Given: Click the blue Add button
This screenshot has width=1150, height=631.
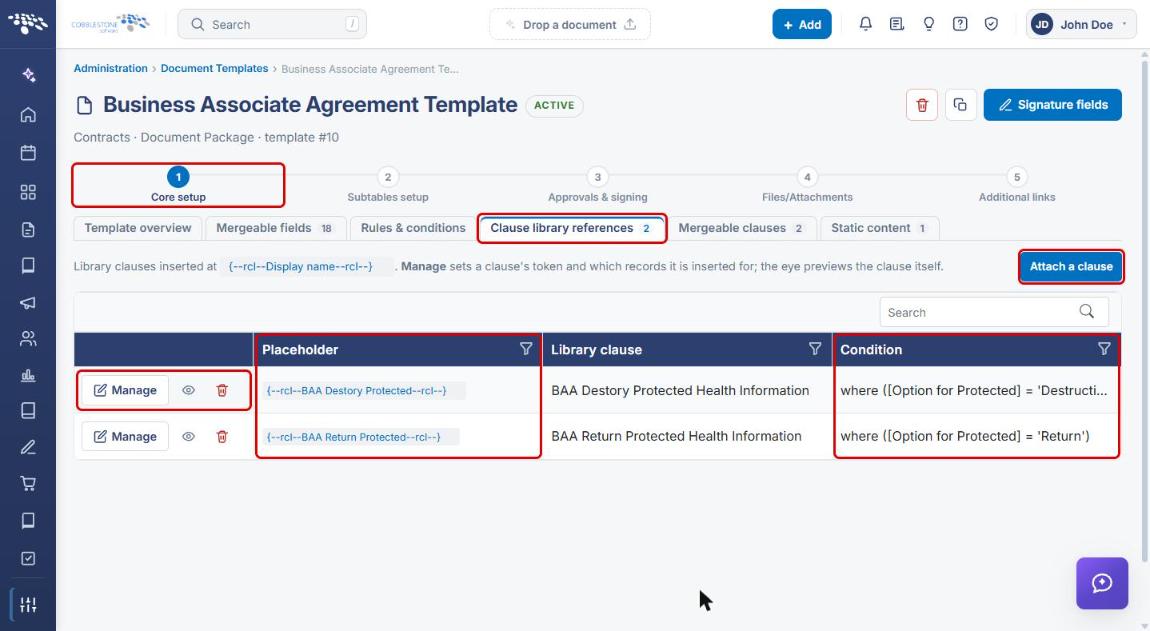Looking at the screenshot, I should pos(802,24).
